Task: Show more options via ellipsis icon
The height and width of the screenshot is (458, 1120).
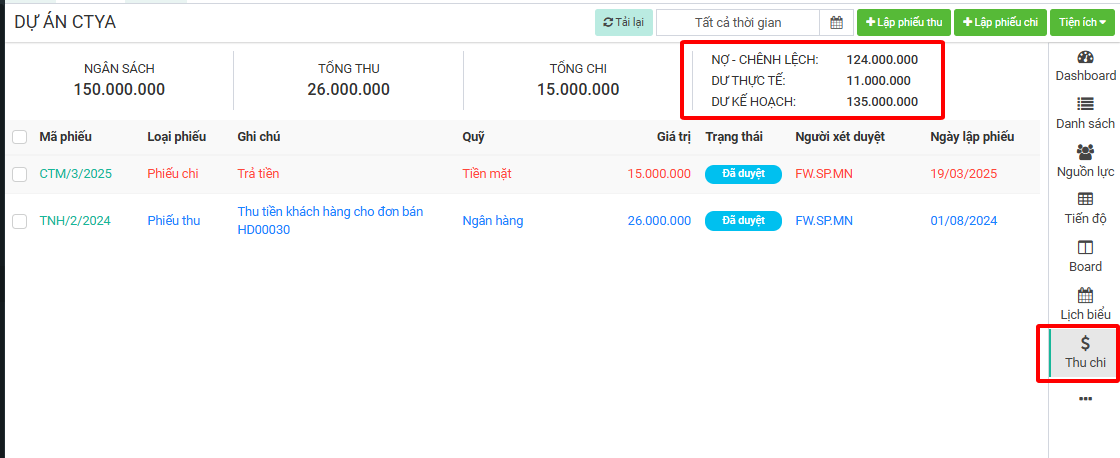Action: pyautogui.click(x=1085, y=399)
